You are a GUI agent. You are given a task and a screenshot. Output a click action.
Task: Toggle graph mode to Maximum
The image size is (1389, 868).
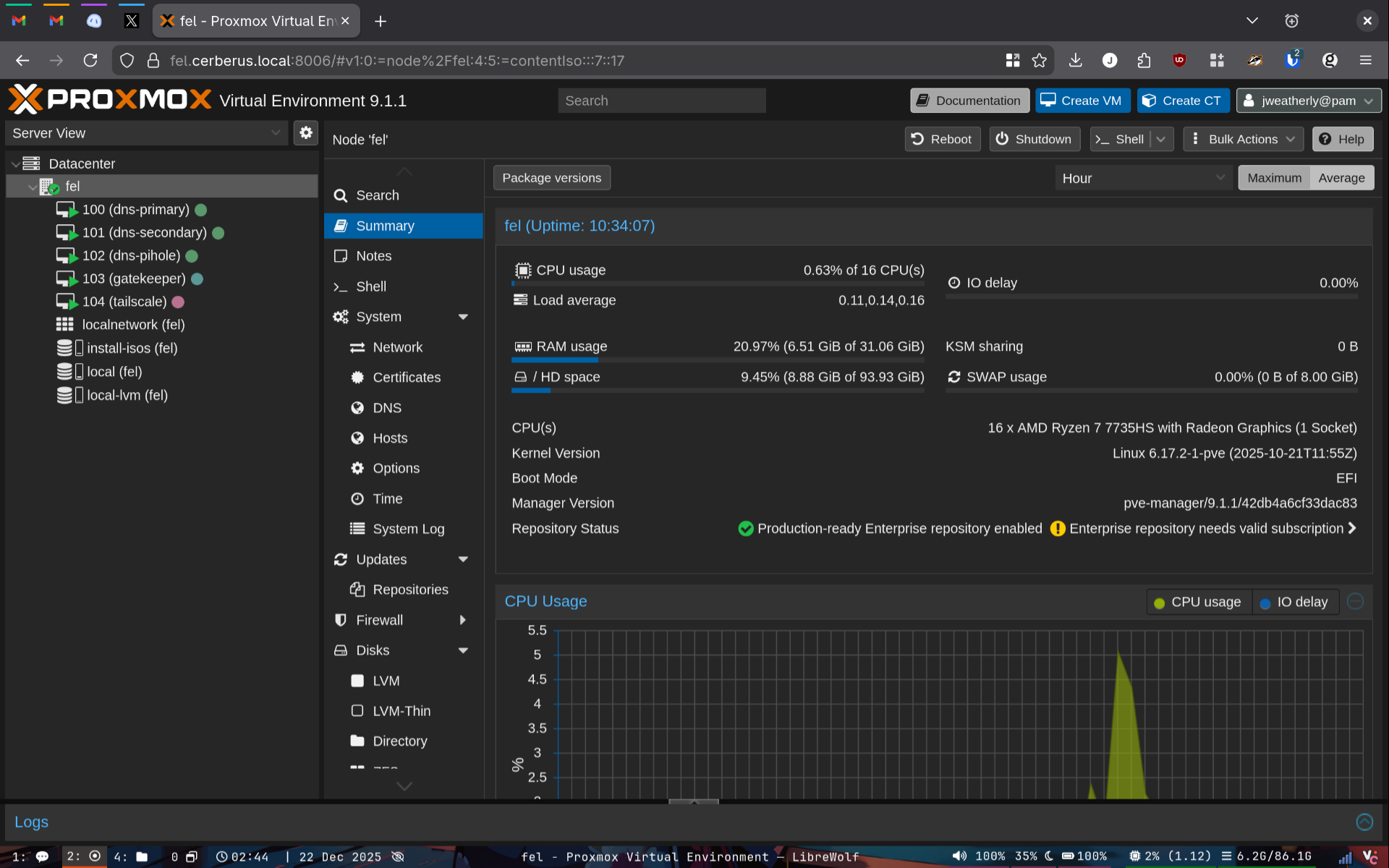click(x=1274, y=178)
